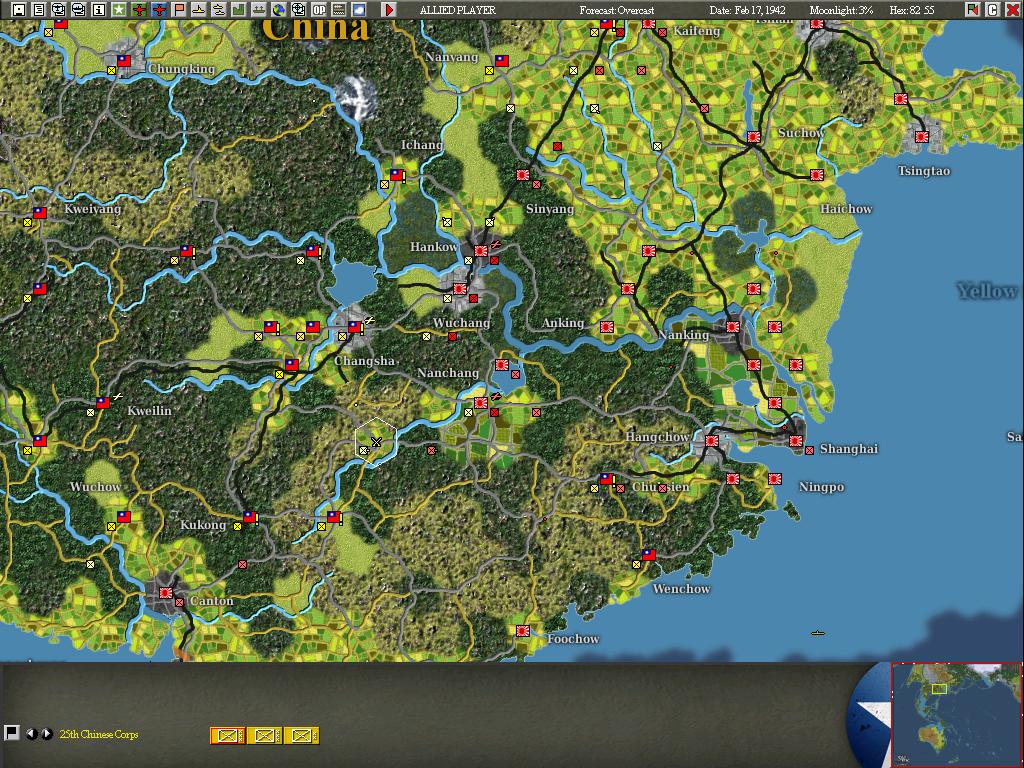1024x768 pixels.
Task: Select the Japanese flag base at Shanghai
Action: tap(795, 441)
